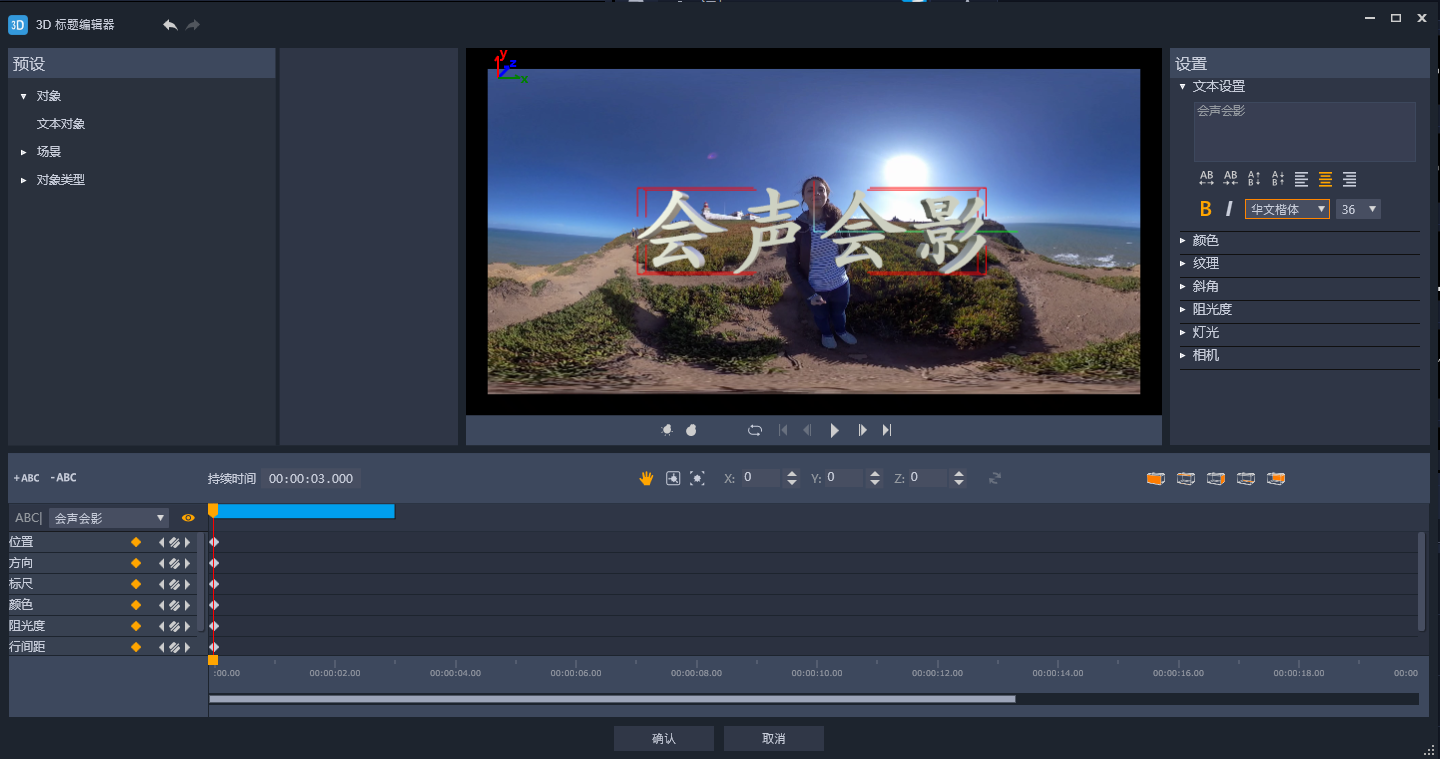Screen dimensions: 1440x759
Task: Redo the edit with the forward arrow
Action: 193,25
